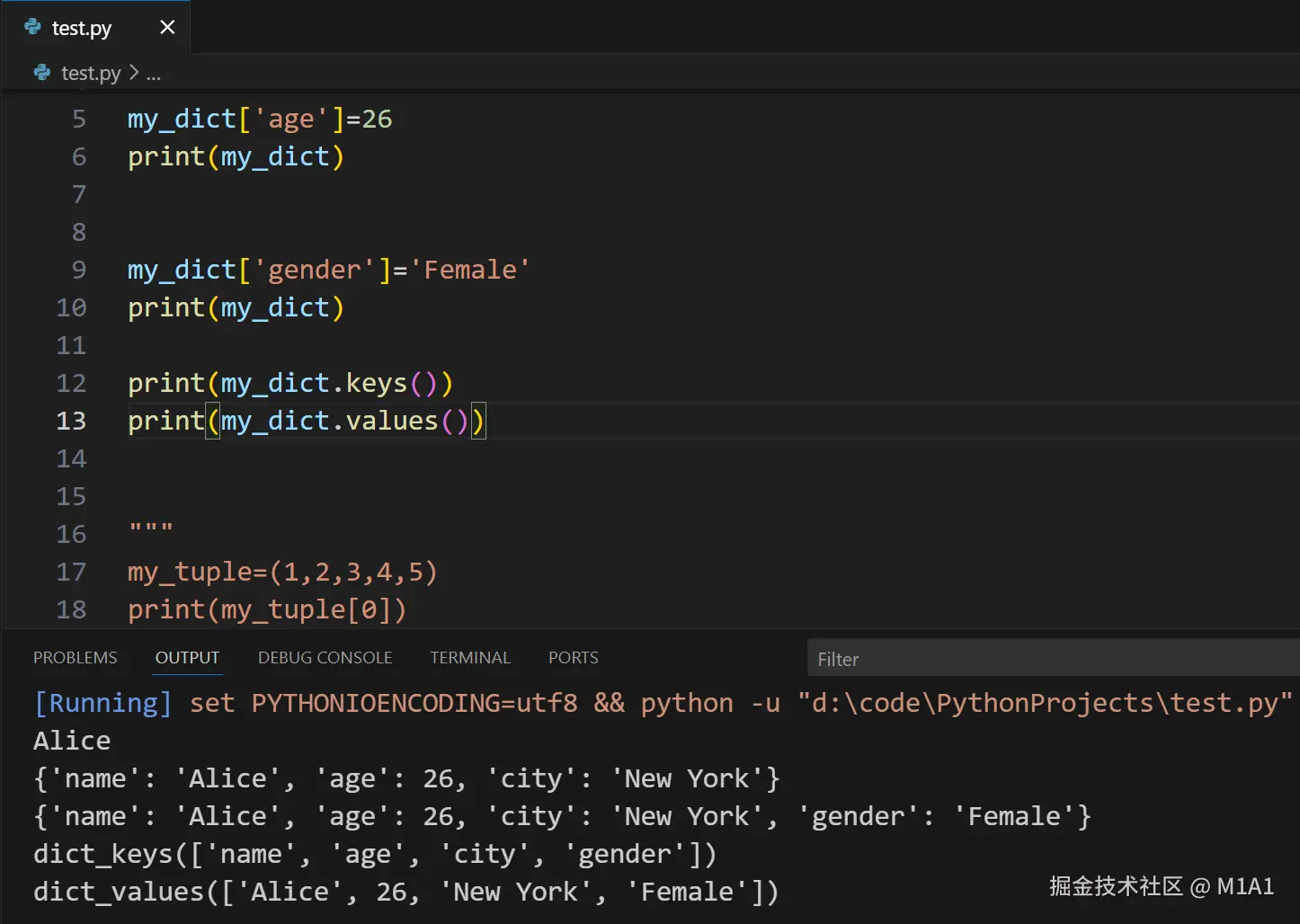Show the PORTS panel tab
This screenshot has height=924, width=1300.
[573, 657]
